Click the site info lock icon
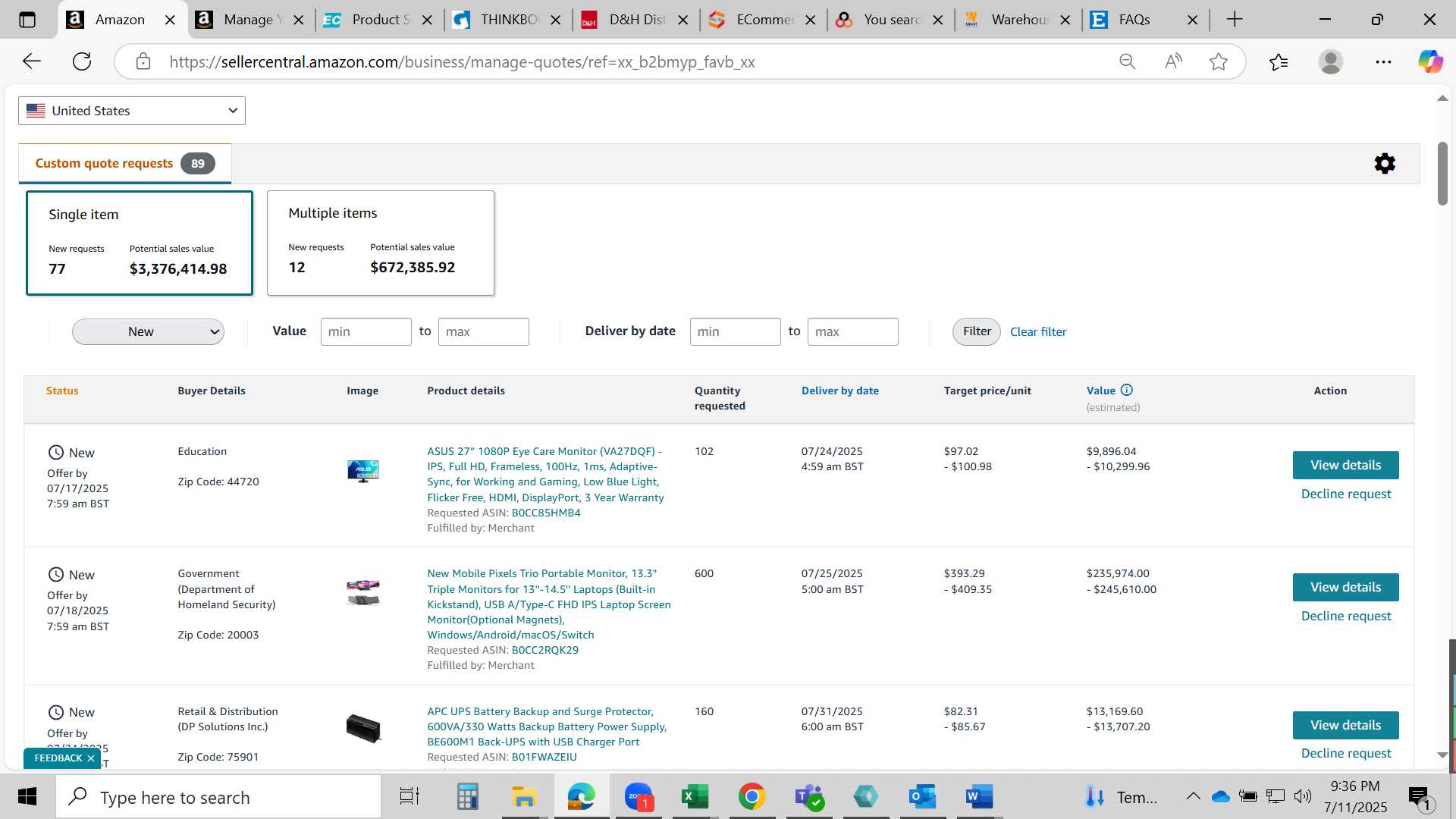Image resolution: width=1456 pixels, height=819 pixels. coord(143,61)
